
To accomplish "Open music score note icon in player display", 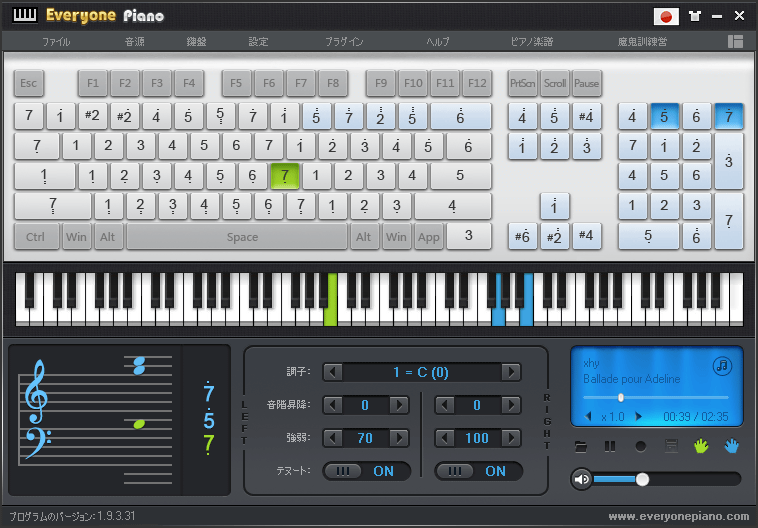I will (x=722, y=366).
